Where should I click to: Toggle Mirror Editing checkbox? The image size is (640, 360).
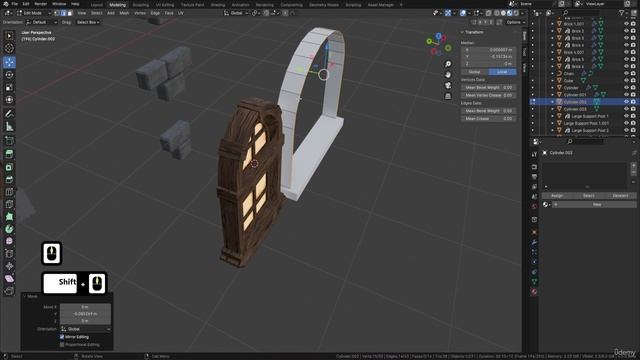pyautogui.click(x=62, y=337)
